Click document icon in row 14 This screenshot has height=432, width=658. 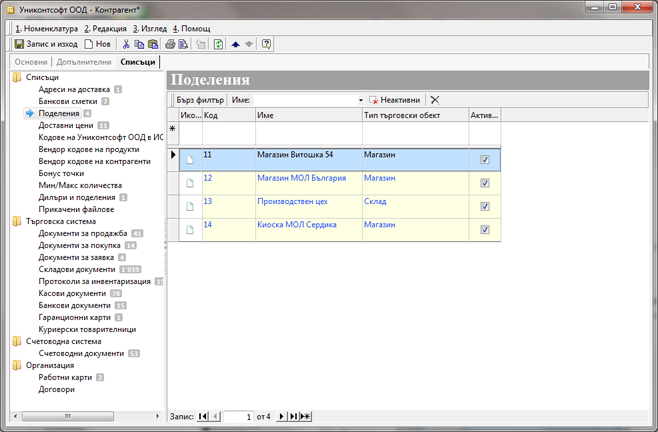(190, 230)
